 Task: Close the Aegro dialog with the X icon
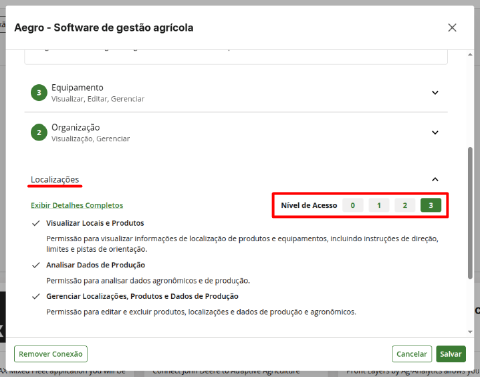(x=452, y=27)
